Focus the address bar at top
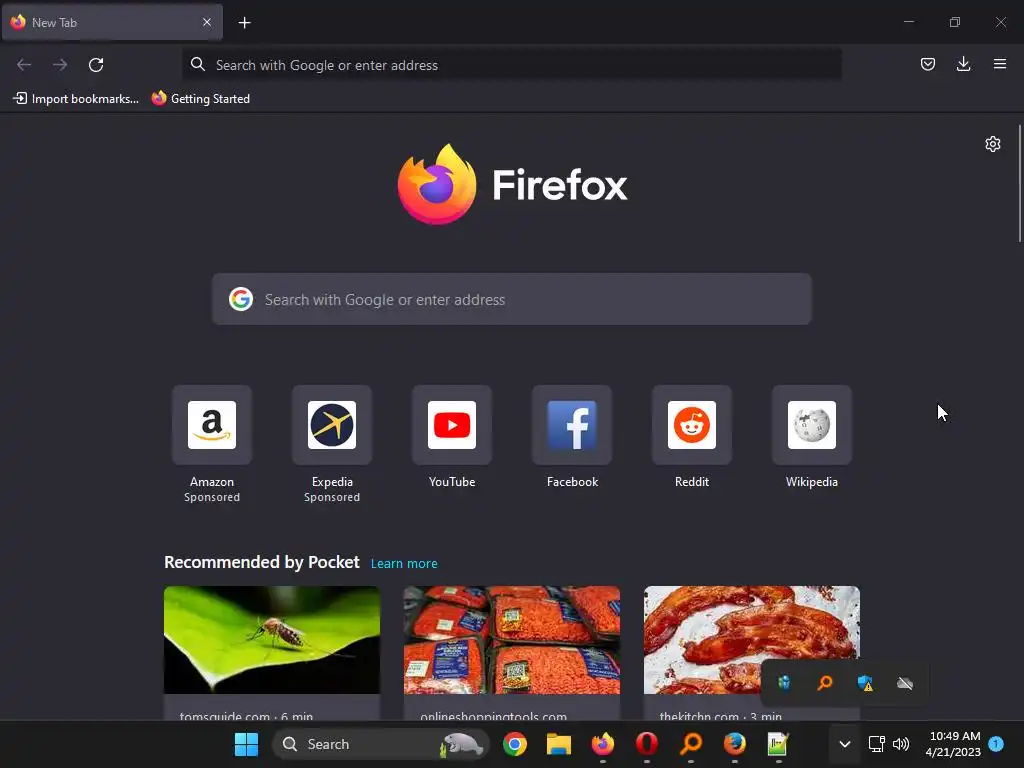Image resolution: width=1024 pixels, height=768 pixels. click(x=511, y=65)
